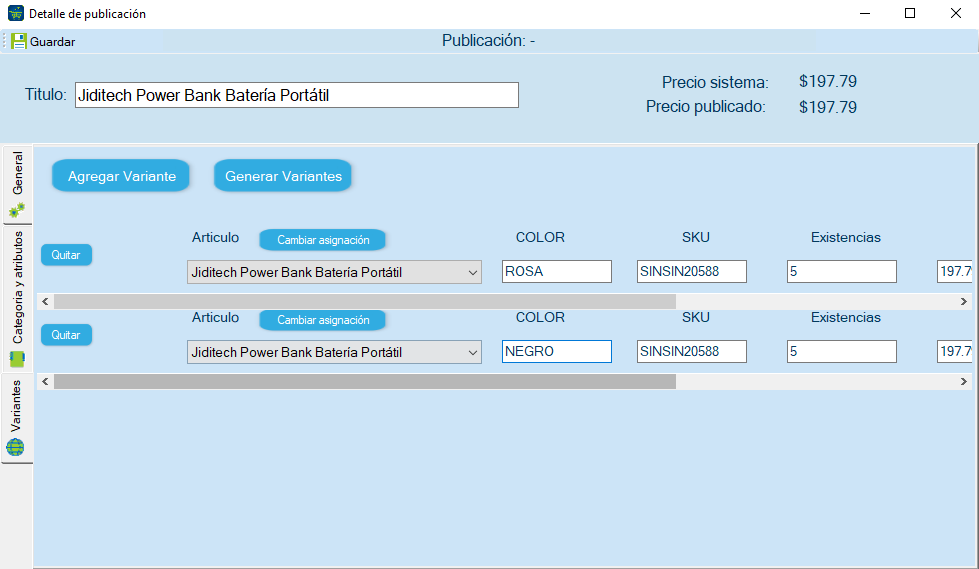
Task: Open the Categoria y atributos tab
Action: coord(17,299)
